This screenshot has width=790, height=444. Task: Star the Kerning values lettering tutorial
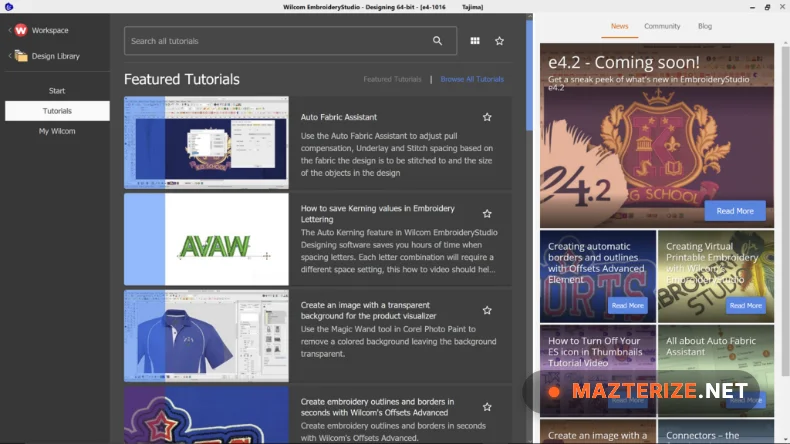[x=487, y=214]
